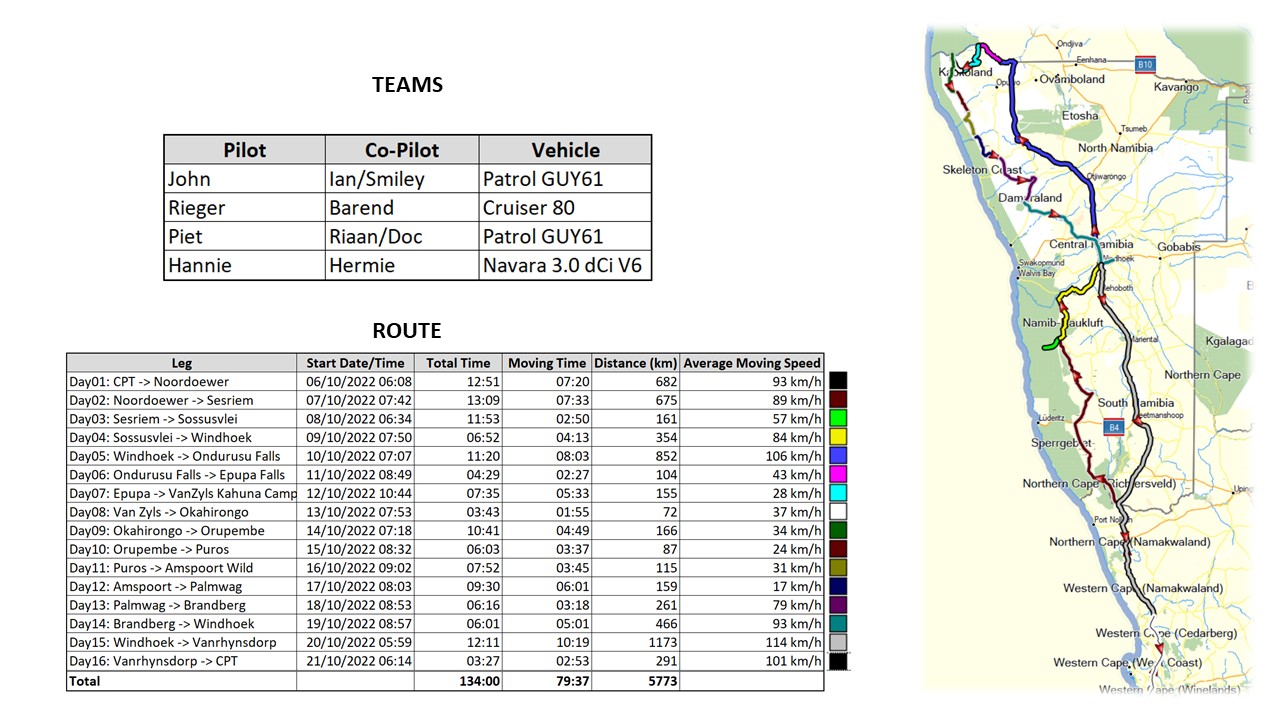This screenshot has width=1280, height=720.
Task: Select vehicle cell 'Cruiser 80'
Action: (x=565, y=208)
